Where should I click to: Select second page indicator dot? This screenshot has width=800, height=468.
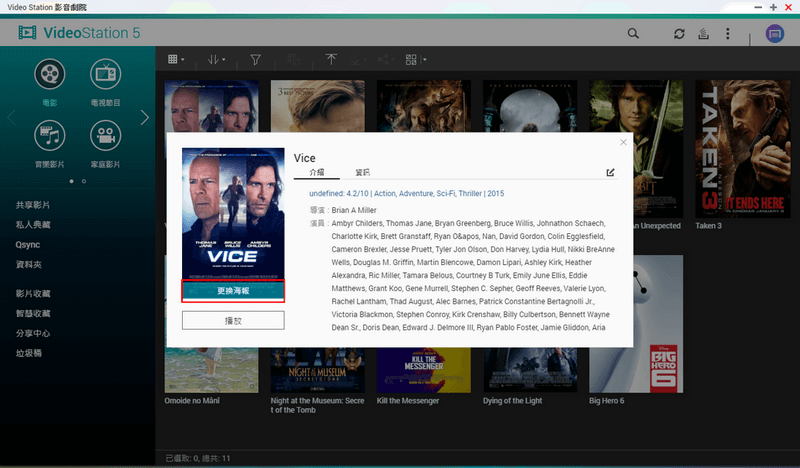tap(84, 181)
